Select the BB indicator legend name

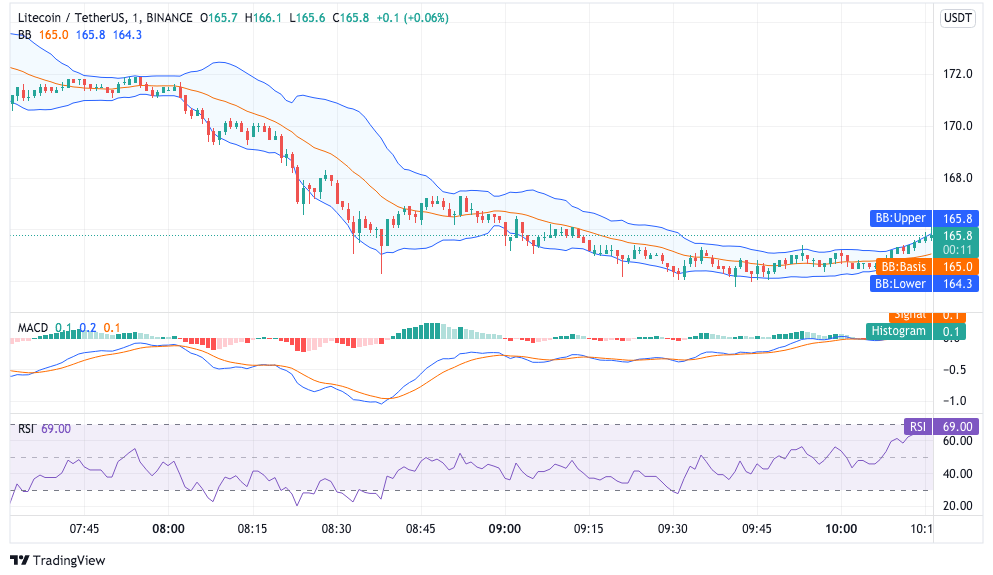click(24, 35)
